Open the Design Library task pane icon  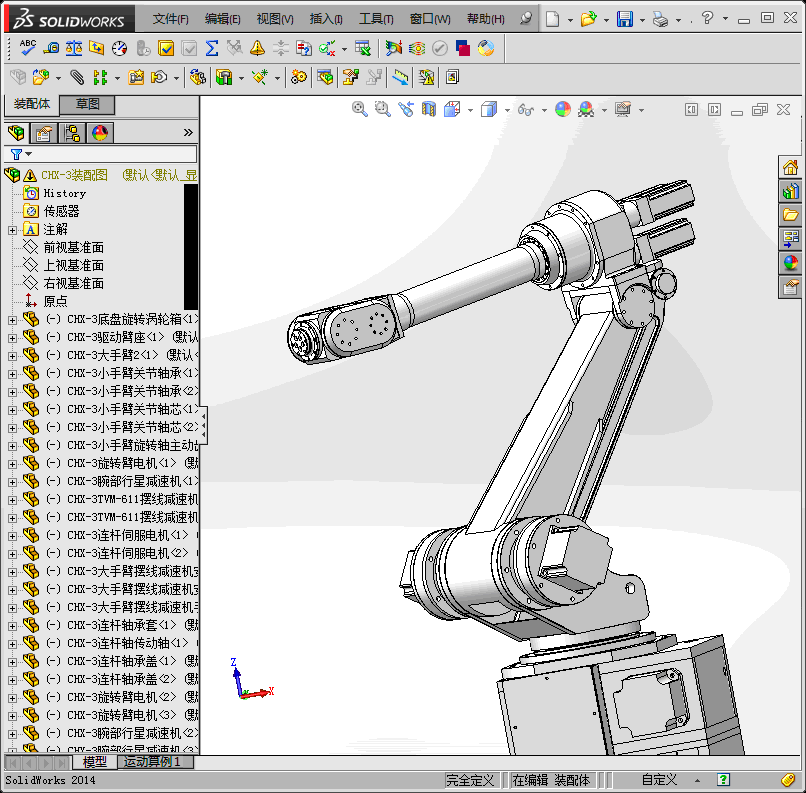[790, 192]
